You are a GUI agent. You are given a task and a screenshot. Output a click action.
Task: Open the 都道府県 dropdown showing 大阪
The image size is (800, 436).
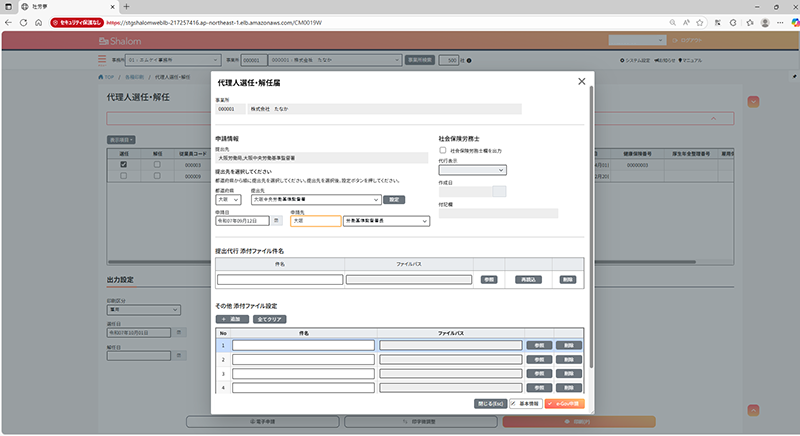[x=228, y=200]
